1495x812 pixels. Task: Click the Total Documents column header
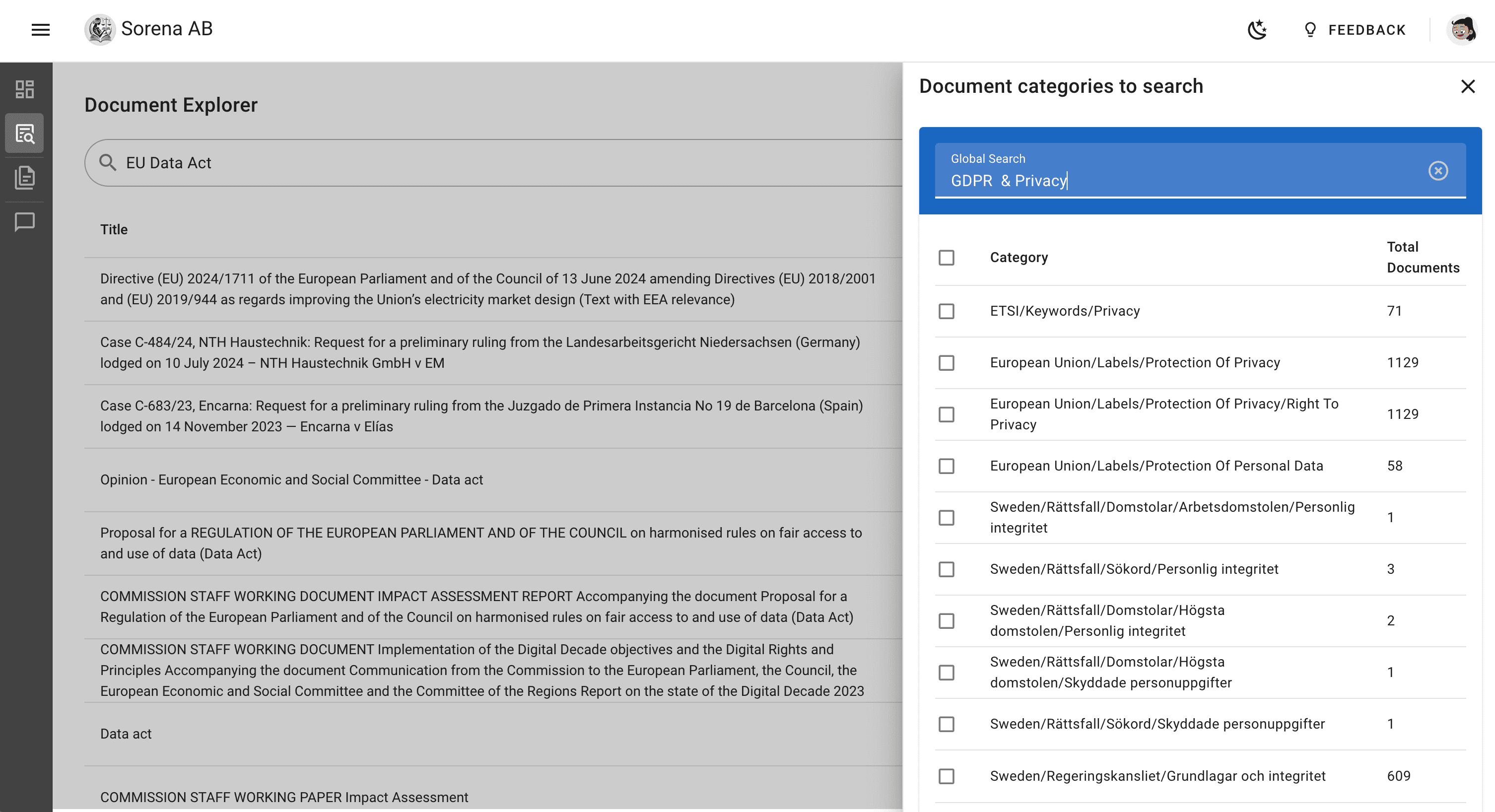click(1423, 257)
